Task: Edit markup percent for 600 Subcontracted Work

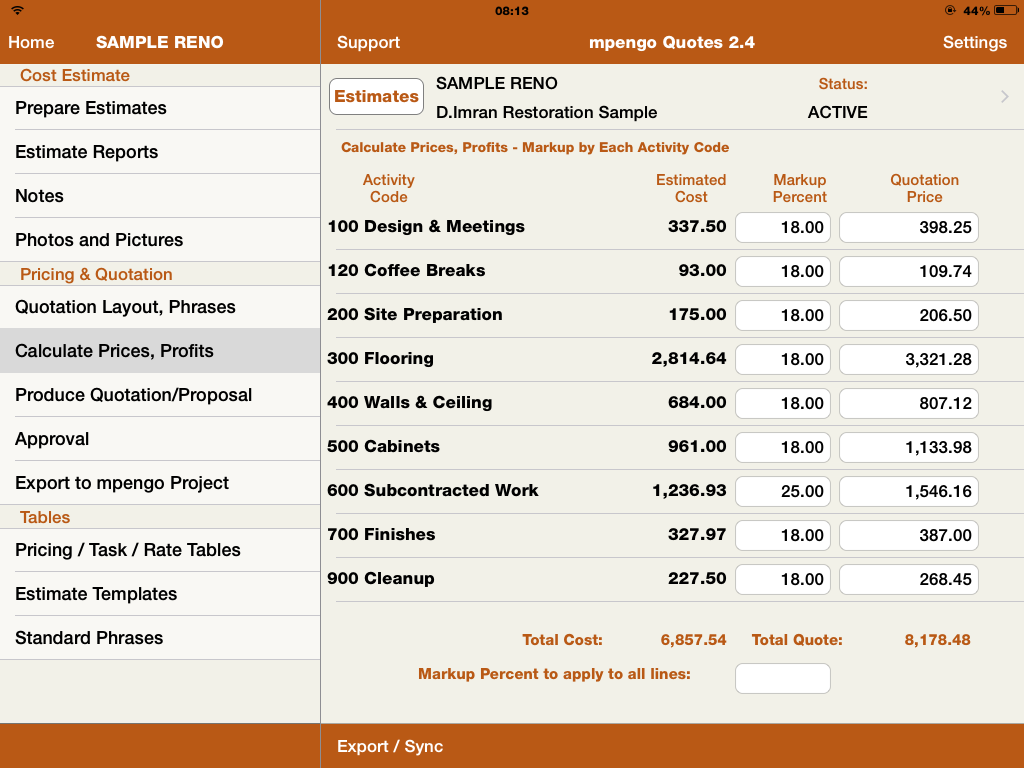Action: [783, 491]
